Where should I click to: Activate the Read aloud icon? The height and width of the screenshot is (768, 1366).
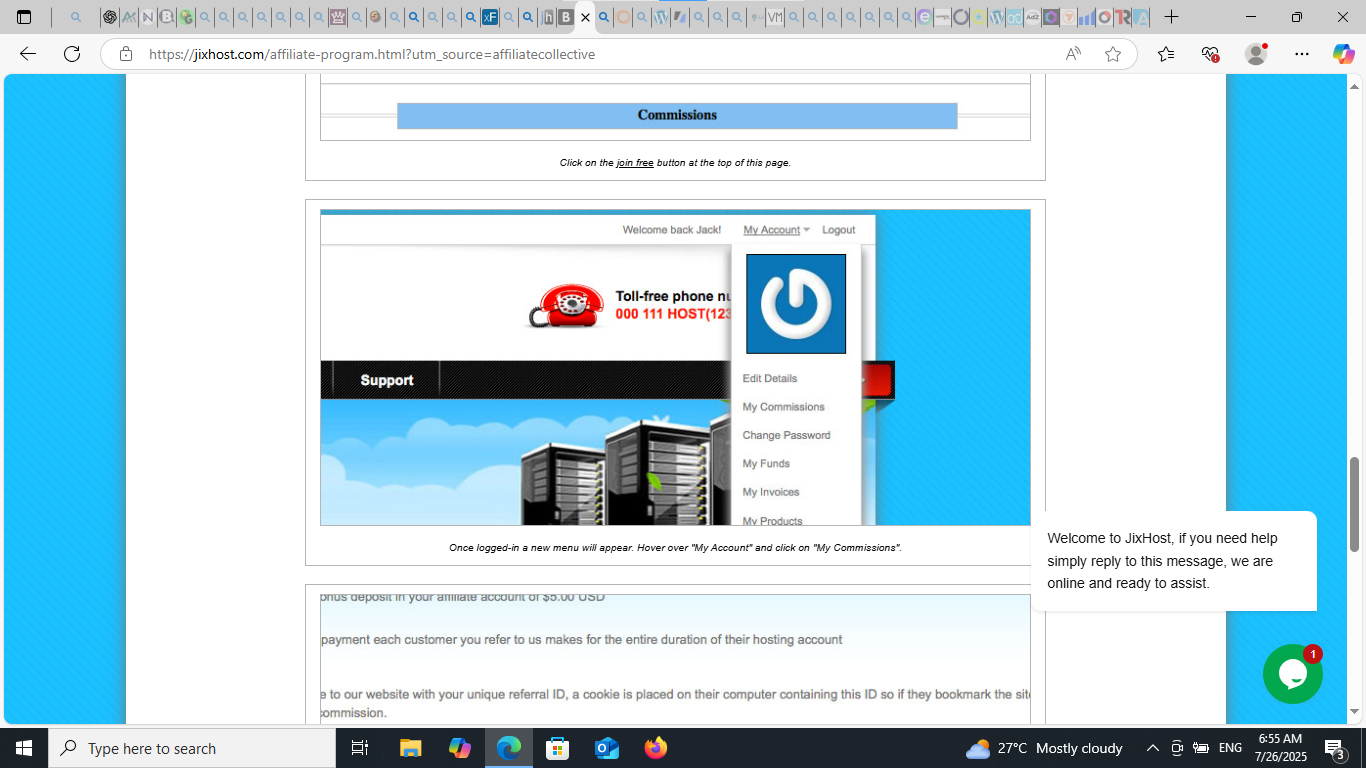(1073, 54)
